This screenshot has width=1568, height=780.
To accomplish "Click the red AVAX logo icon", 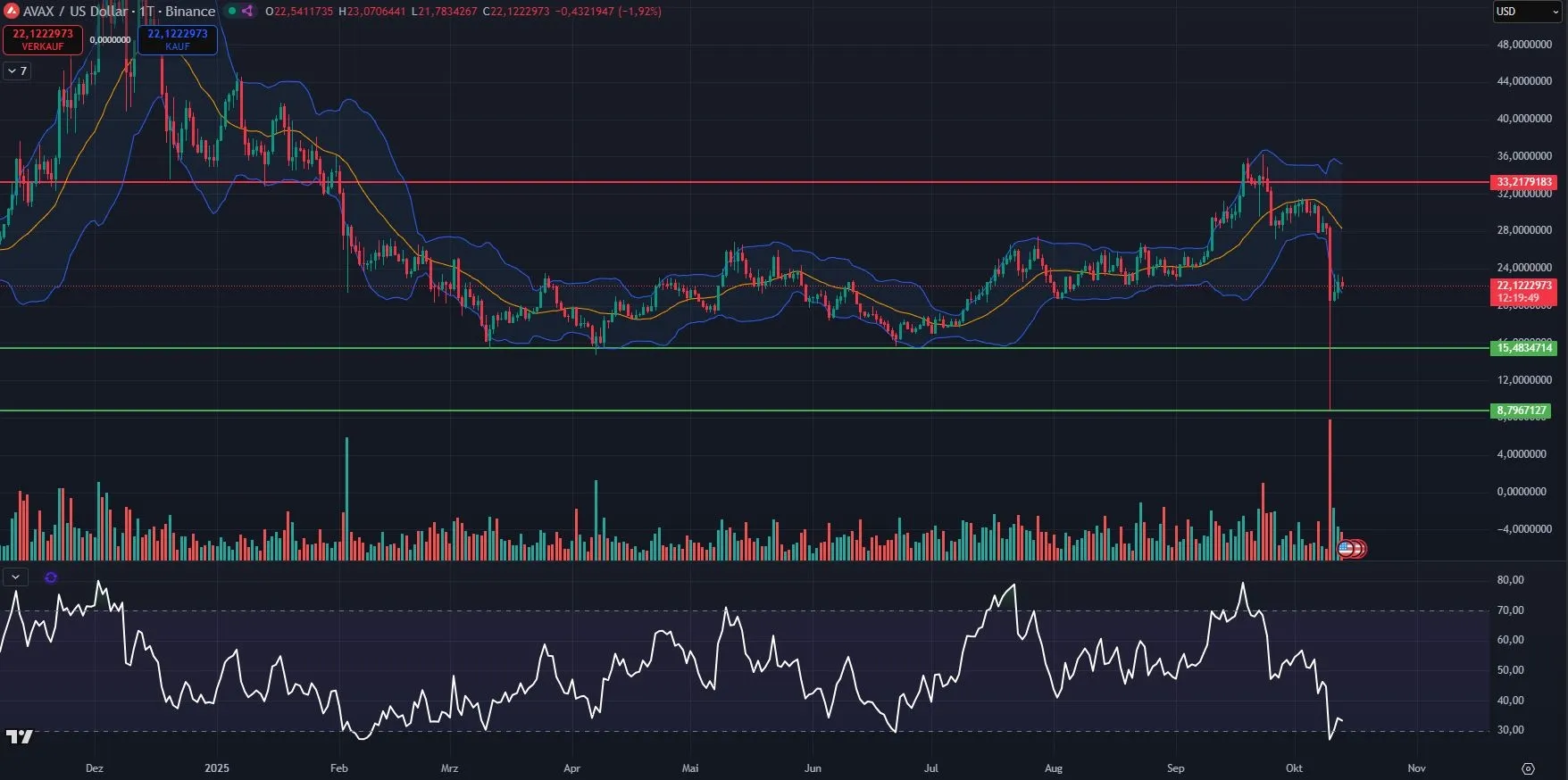I will point(12,12).
